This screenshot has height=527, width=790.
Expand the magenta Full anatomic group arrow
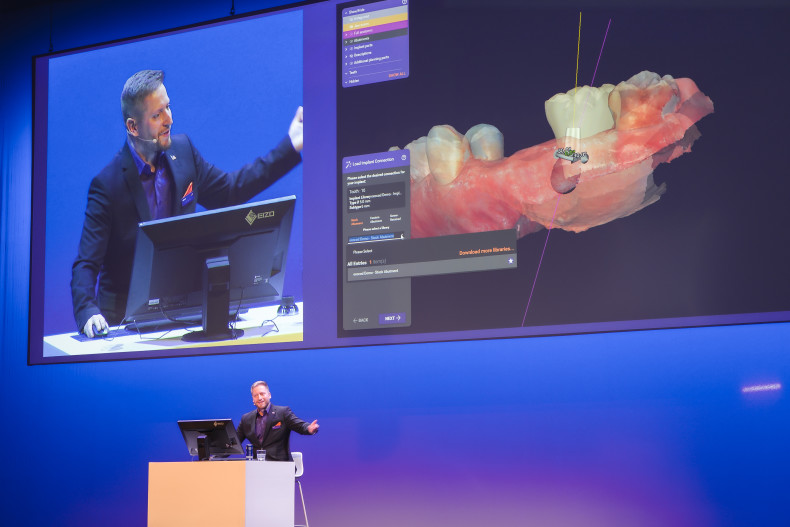tap(346, 35)
